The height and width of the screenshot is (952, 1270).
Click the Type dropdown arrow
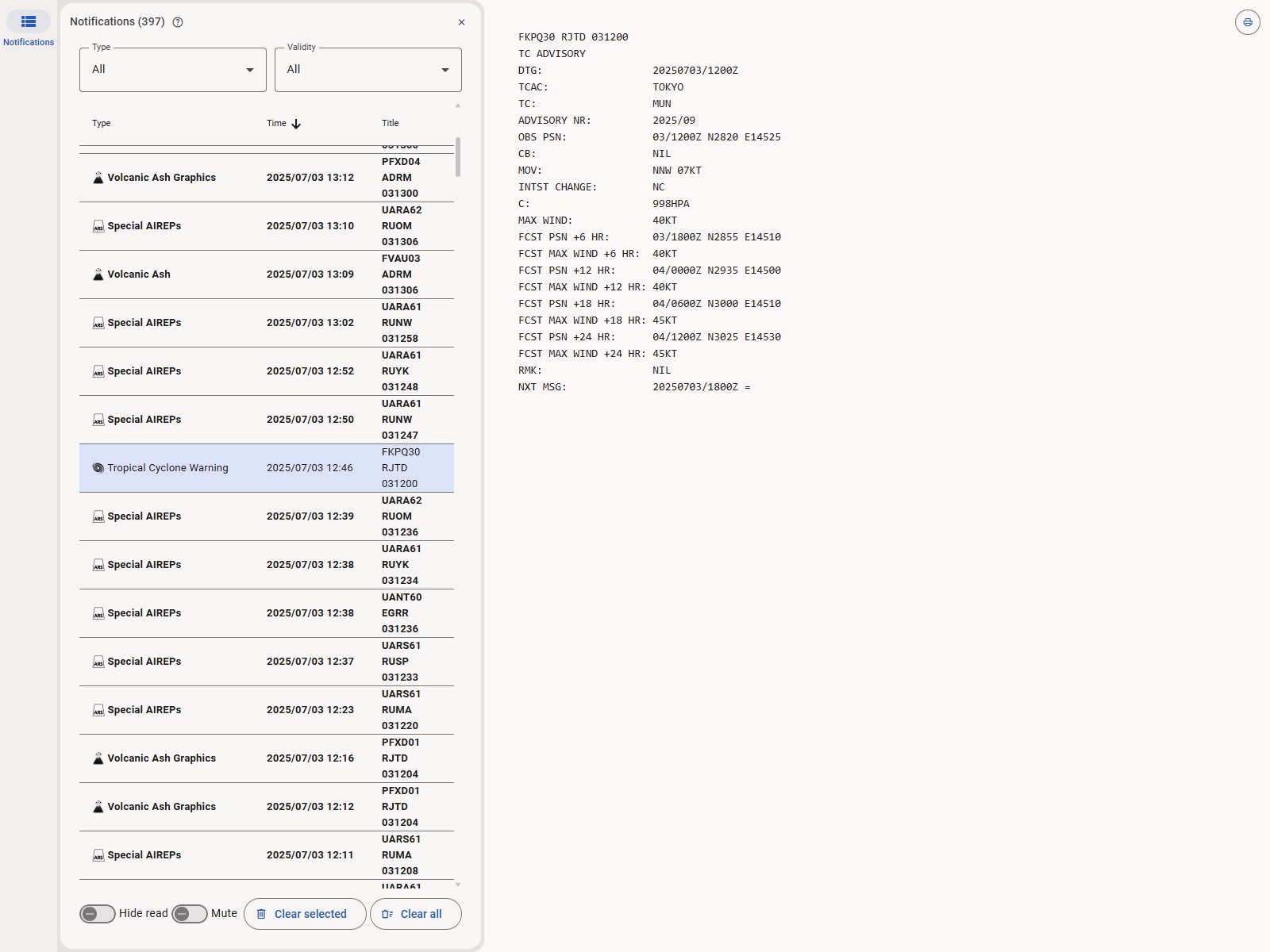[250, 70]
